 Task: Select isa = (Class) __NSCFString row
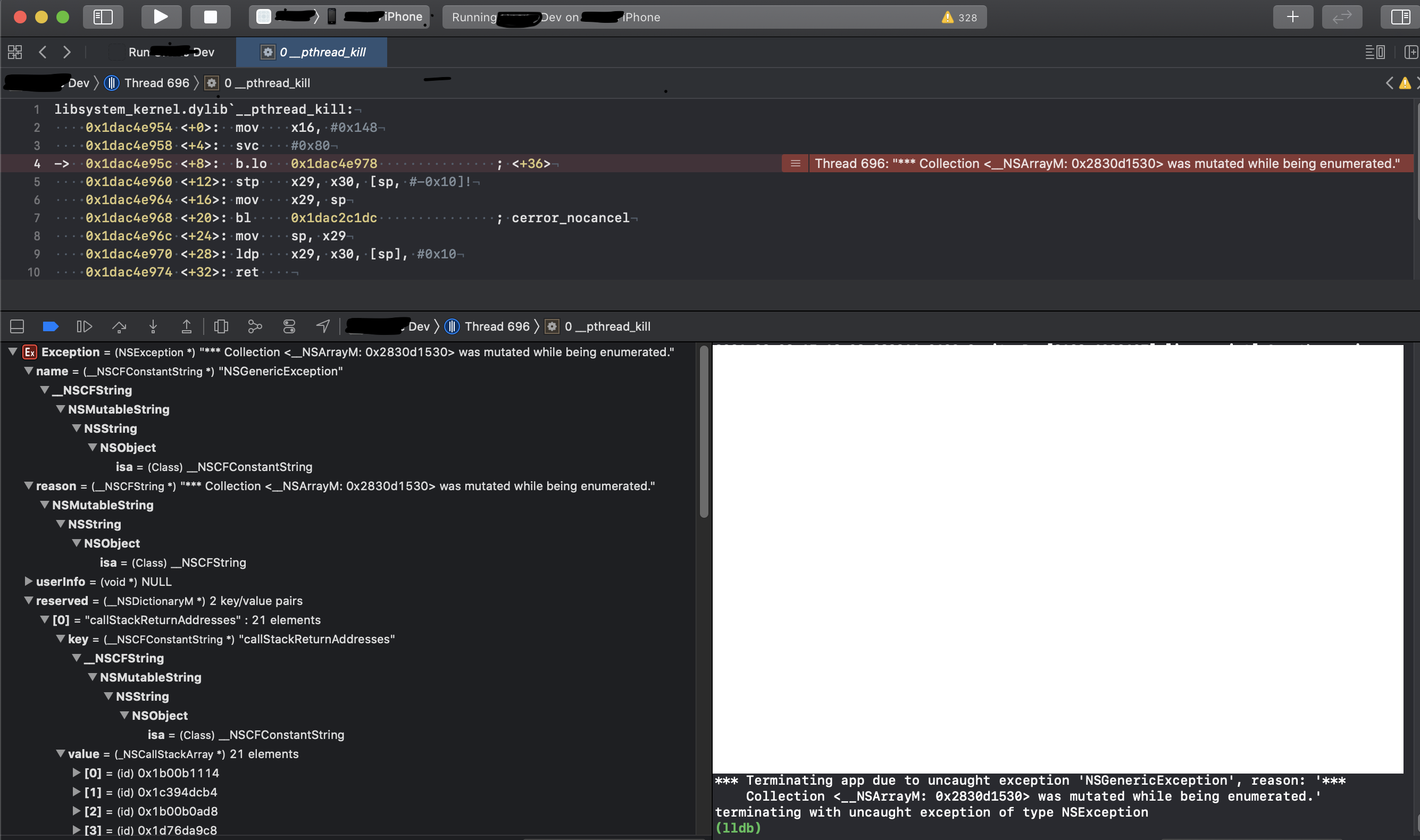[173, 562]
